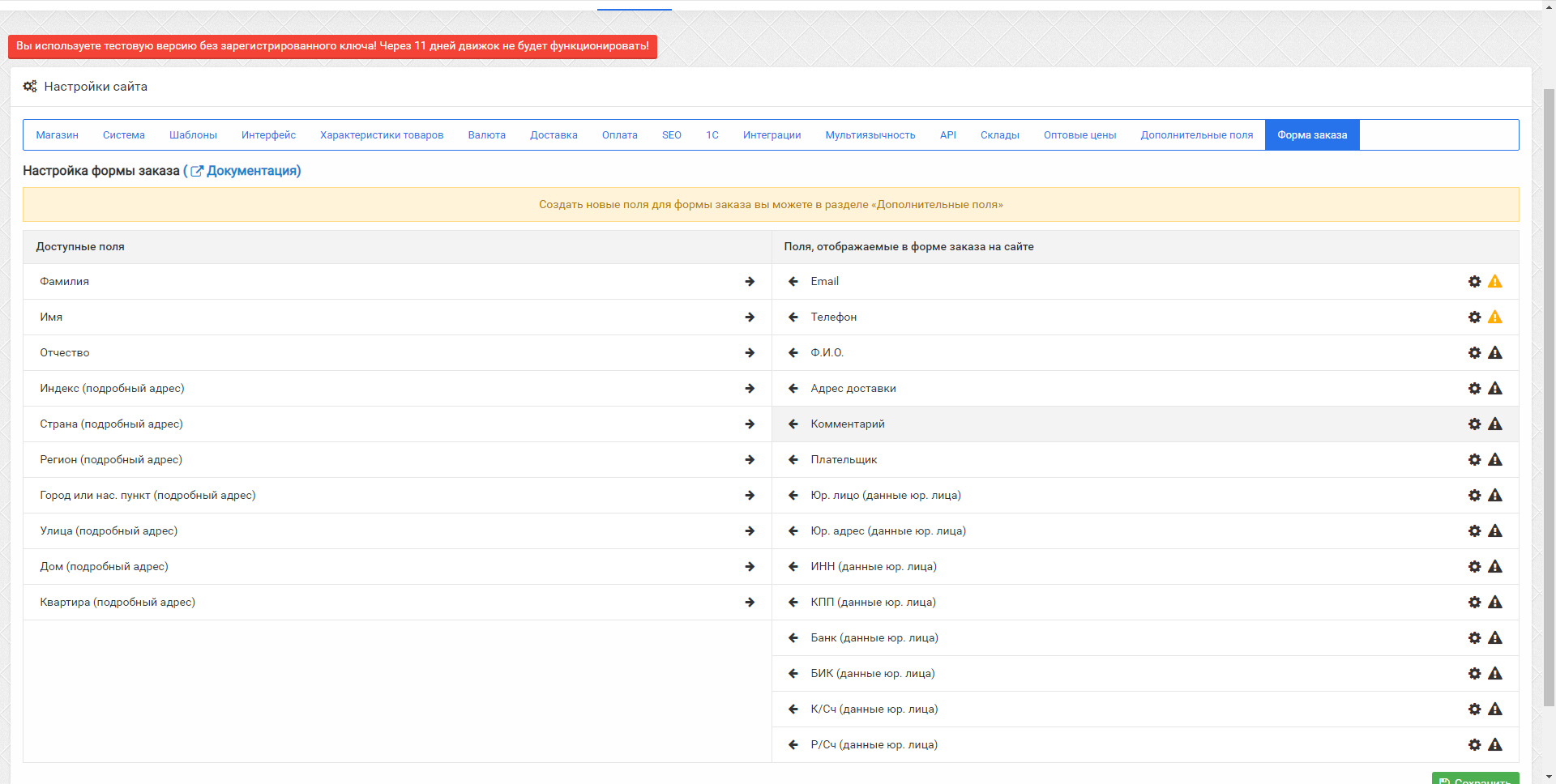Toggle required triangle for Телефон field
The width and height of the screenshot is (1556, 784).
coord(1495,317)
